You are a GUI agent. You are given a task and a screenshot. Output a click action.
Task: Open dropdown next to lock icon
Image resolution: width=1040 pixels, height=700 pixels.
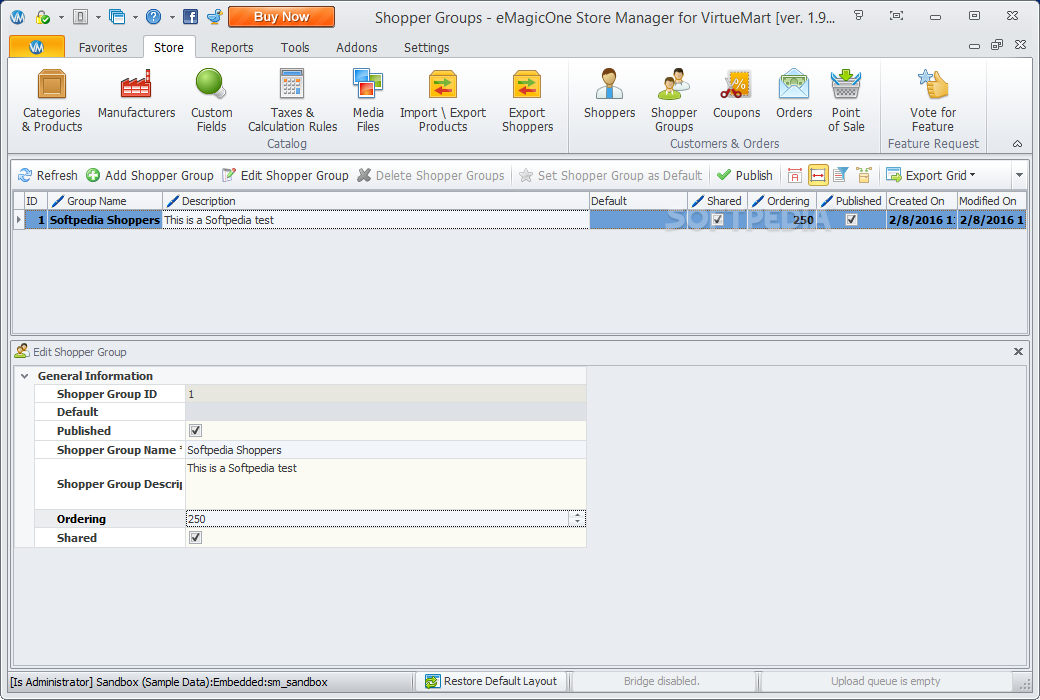pos(61,17)
